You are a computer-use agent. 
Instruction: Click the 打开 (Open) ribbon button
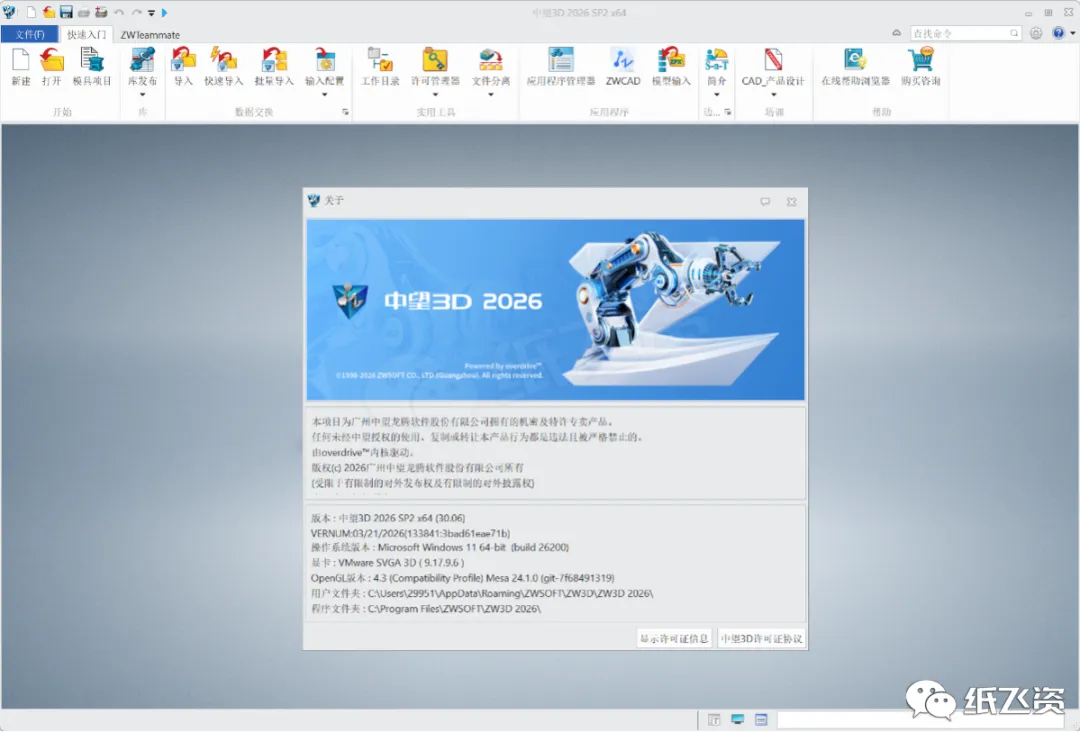(x=52, y=67)
